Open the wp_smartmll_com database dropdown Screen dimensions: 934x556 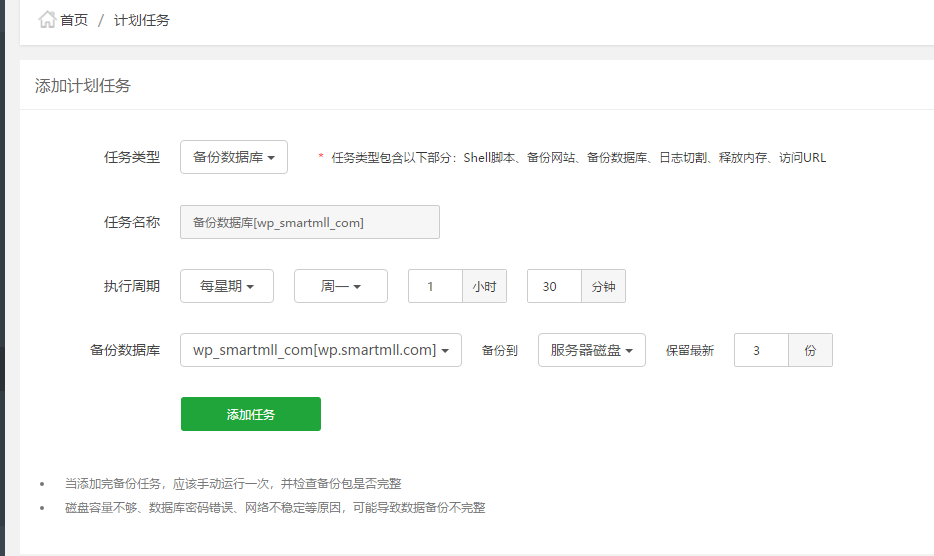[x=320, y=350]
